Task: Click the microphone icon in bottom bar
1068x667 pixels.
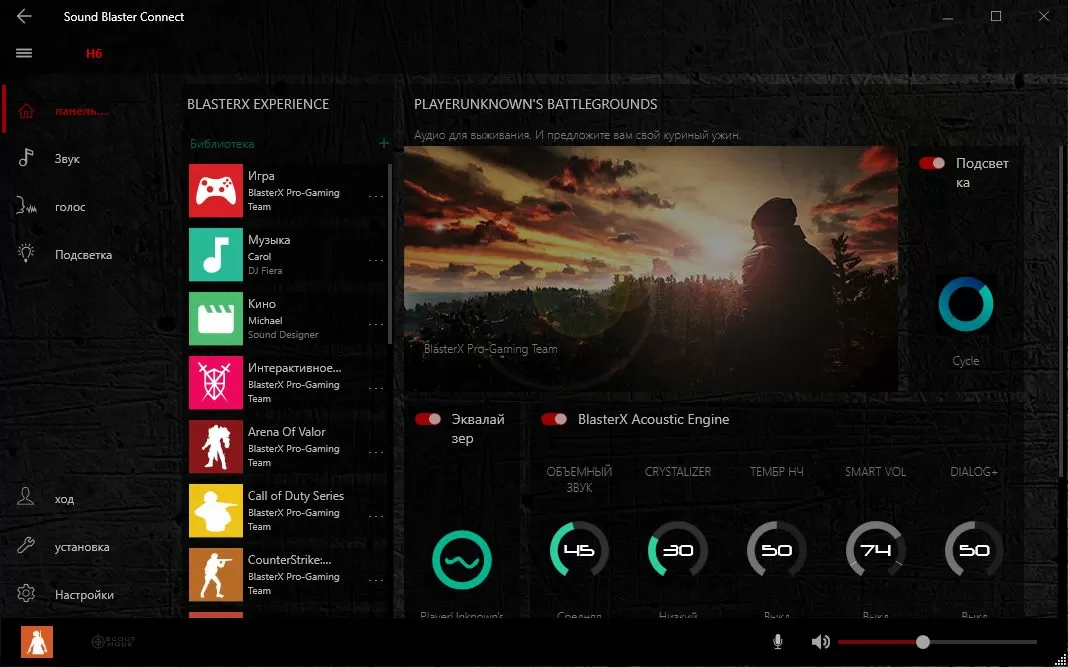Action: point(778,642)
